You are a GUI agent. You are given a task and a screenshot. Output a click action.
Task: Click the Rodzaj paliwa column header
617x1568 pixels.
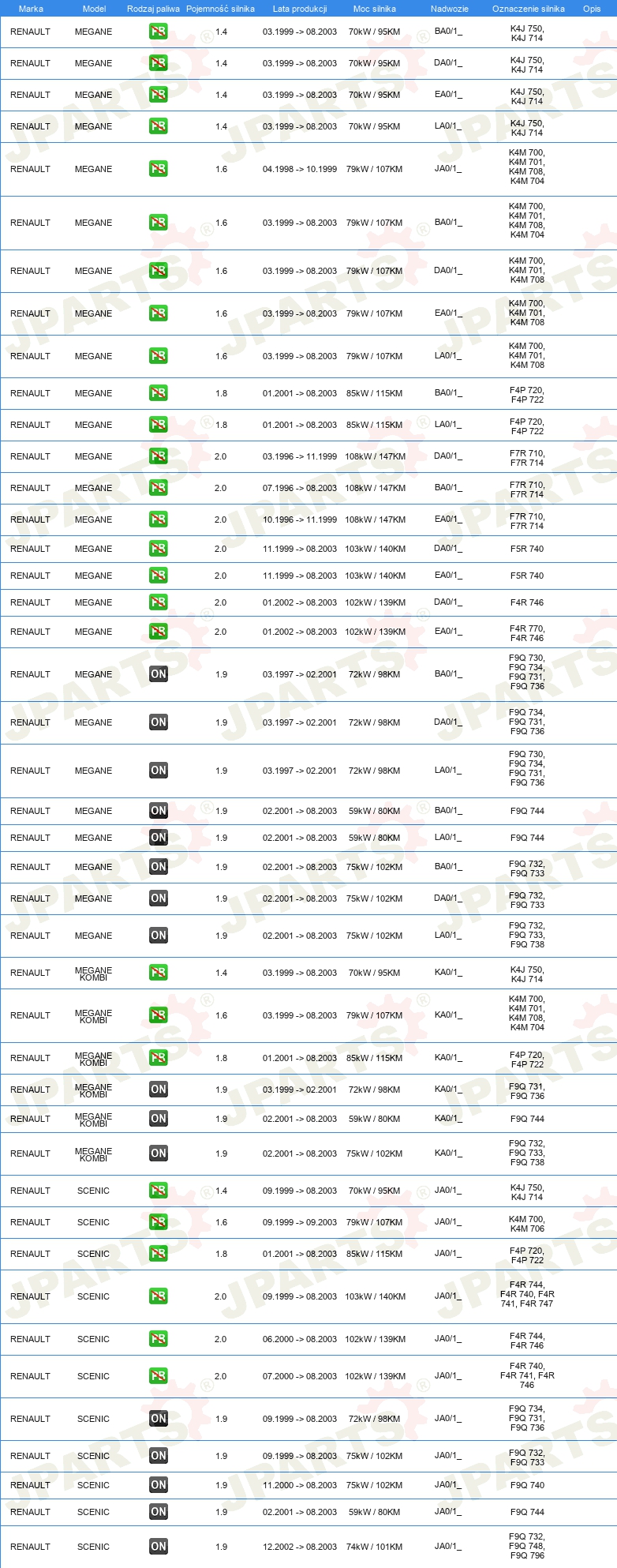[153, 9]
